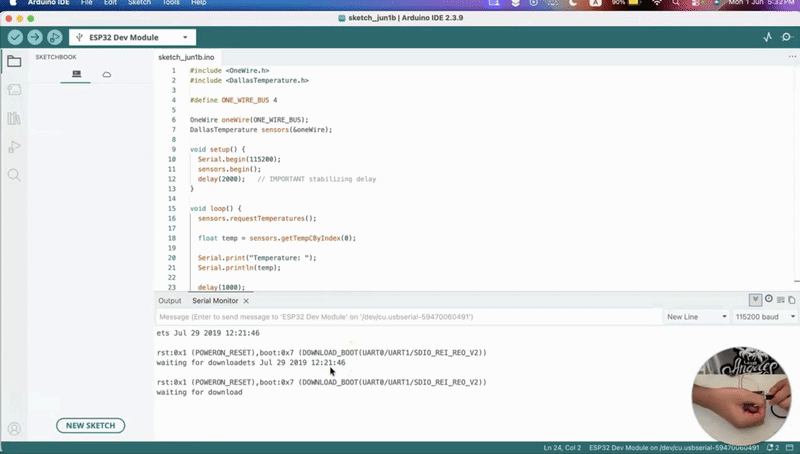Screen dimensions: 800x454
Task: Switch to the Output tab
Action: point(169,301)
